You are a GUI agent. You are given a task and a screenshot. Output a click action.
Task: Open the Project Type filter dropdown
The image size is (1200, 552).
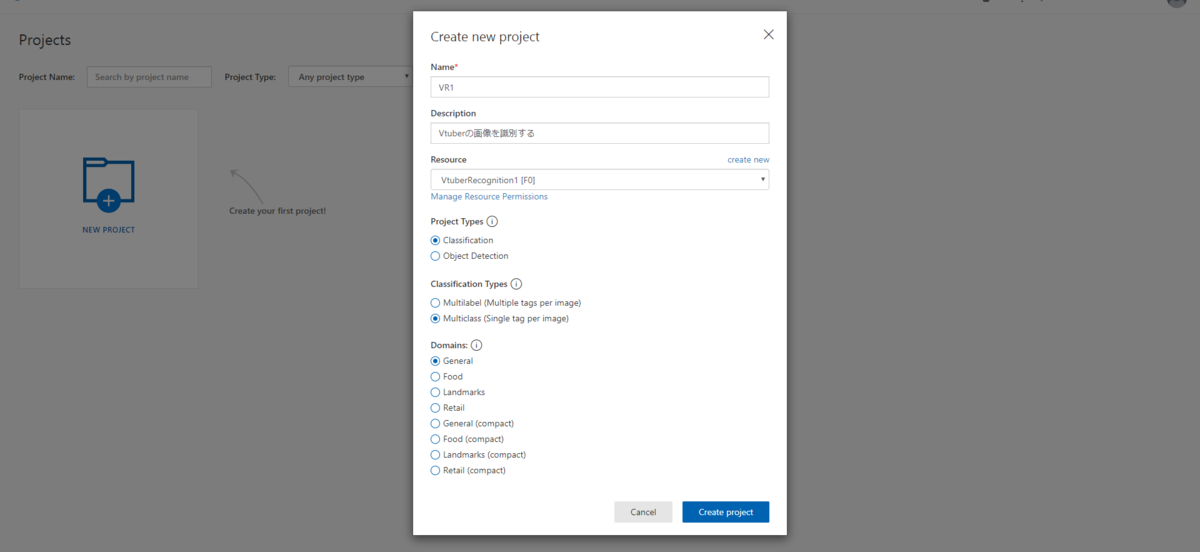(x=350, y=77)
